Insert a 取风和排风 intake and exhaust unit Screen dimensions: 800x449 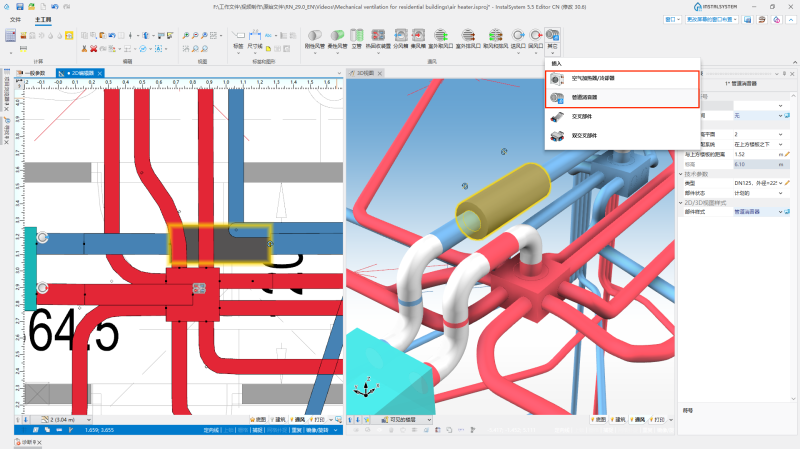[495, 39]
